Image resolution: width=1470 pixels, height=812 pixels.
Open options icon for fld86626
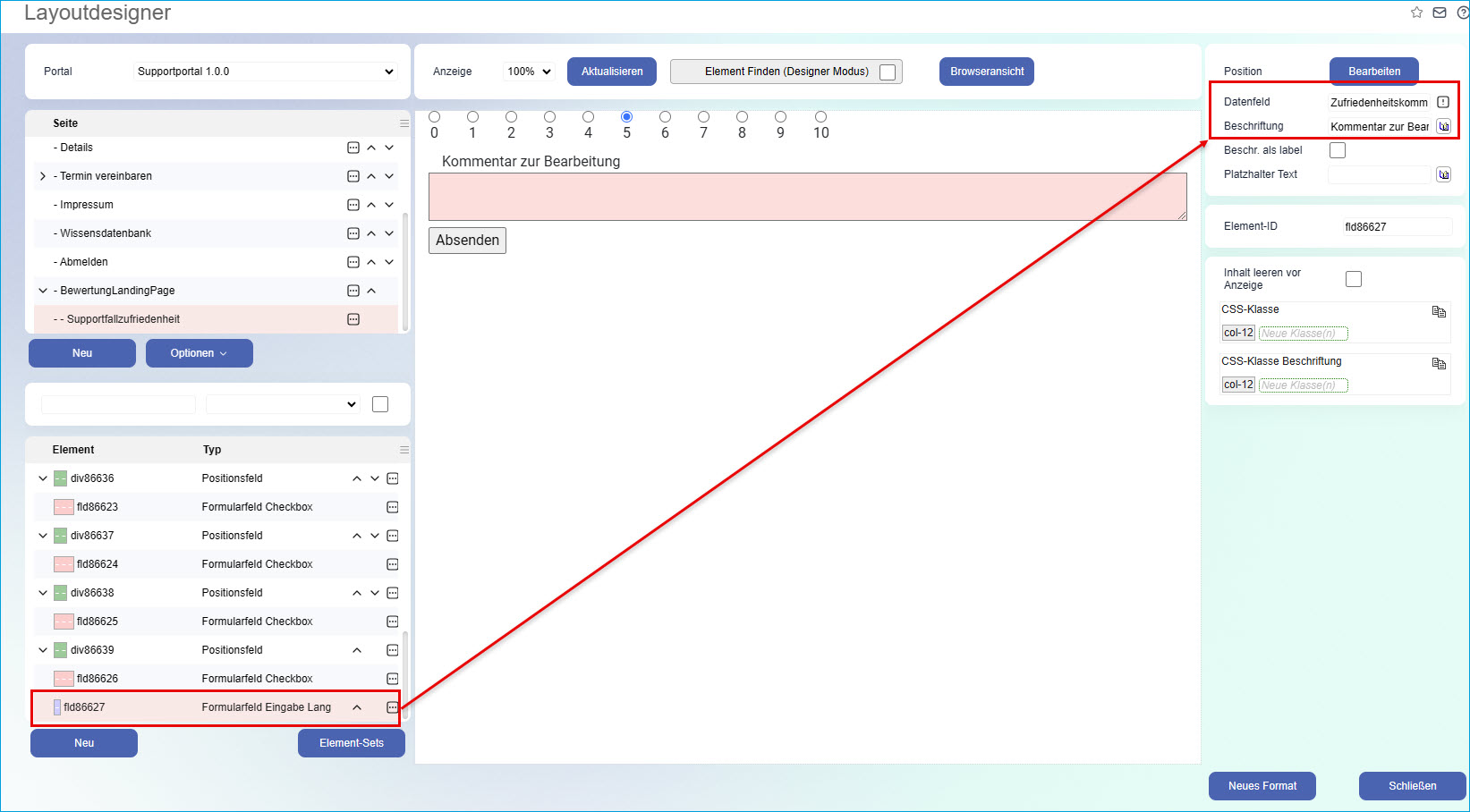coord(393,679)
